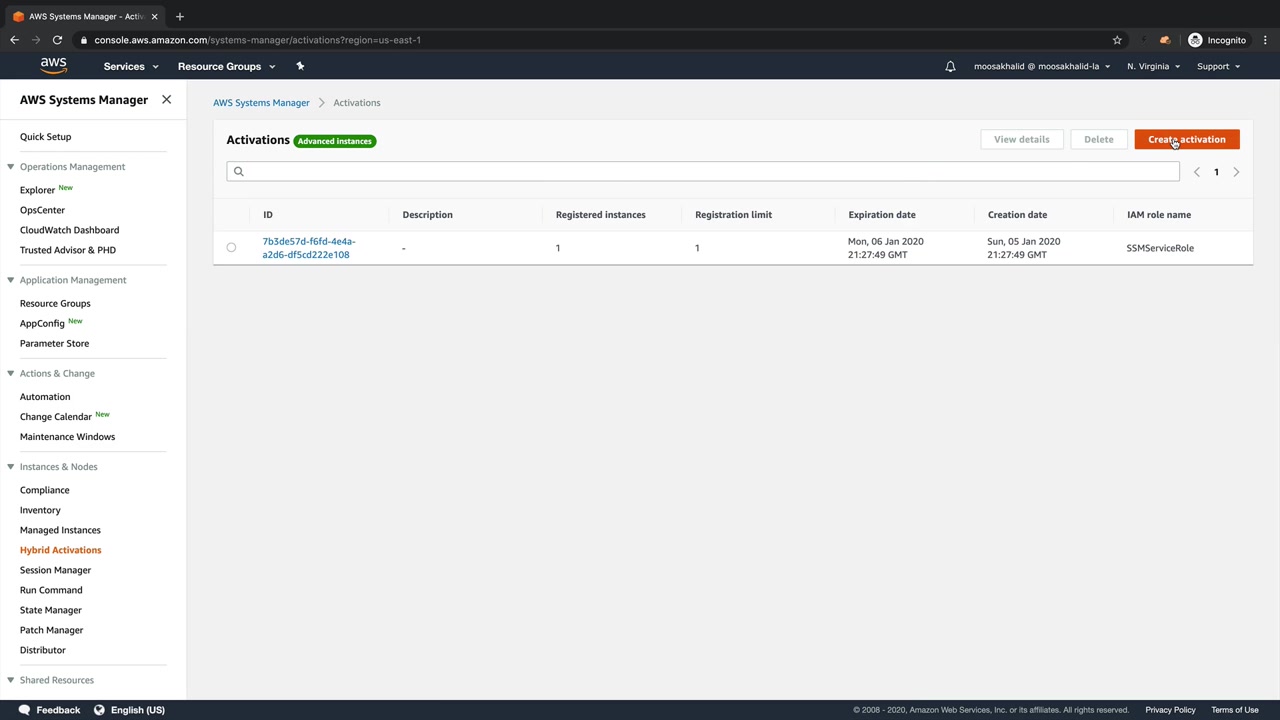Close the AWS Systems Manager browser tab
This screenshot has width=1280, height=720.
154,16
